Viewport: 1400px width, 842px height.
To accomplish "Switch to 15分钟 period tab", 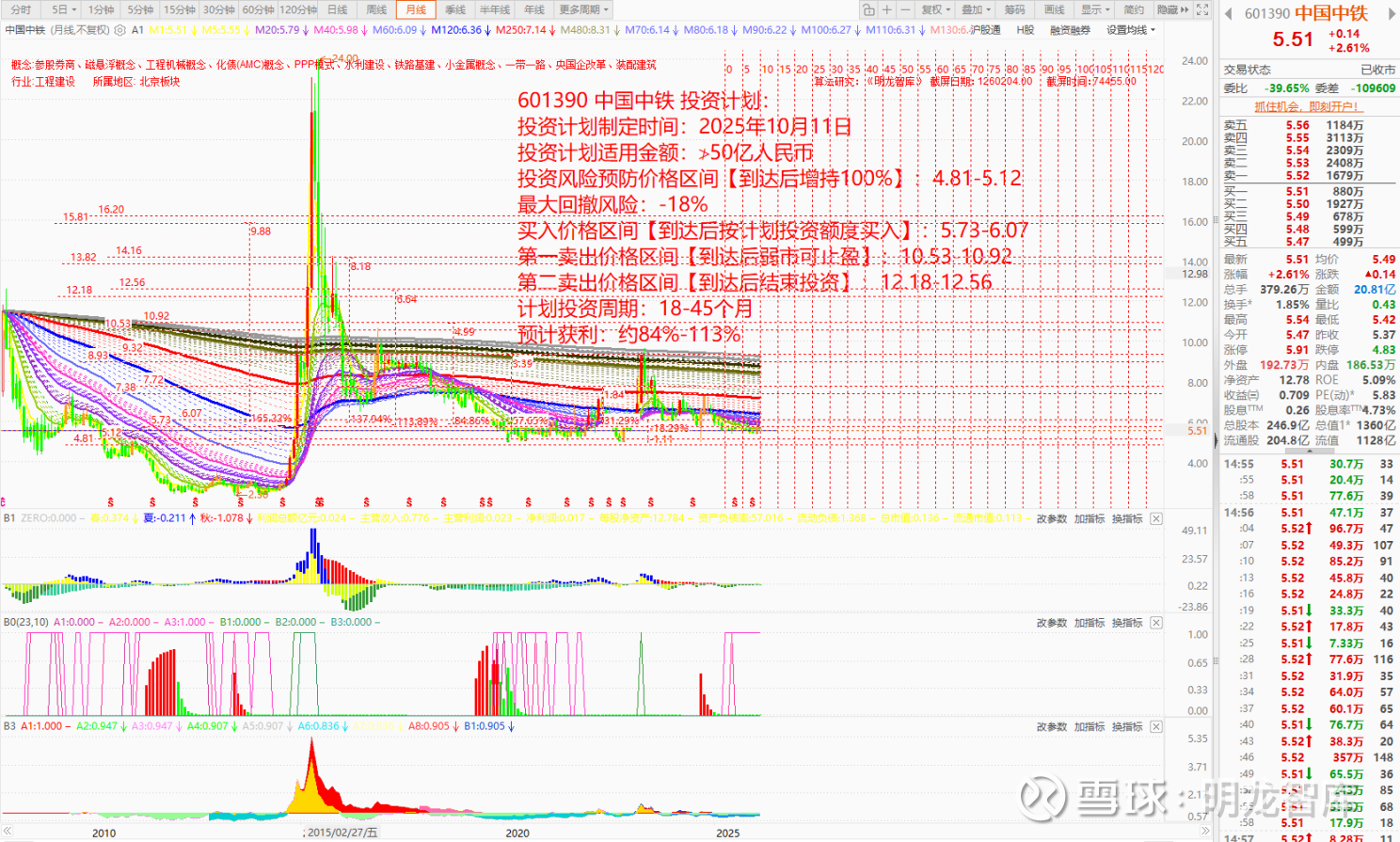I will (180, 9).
